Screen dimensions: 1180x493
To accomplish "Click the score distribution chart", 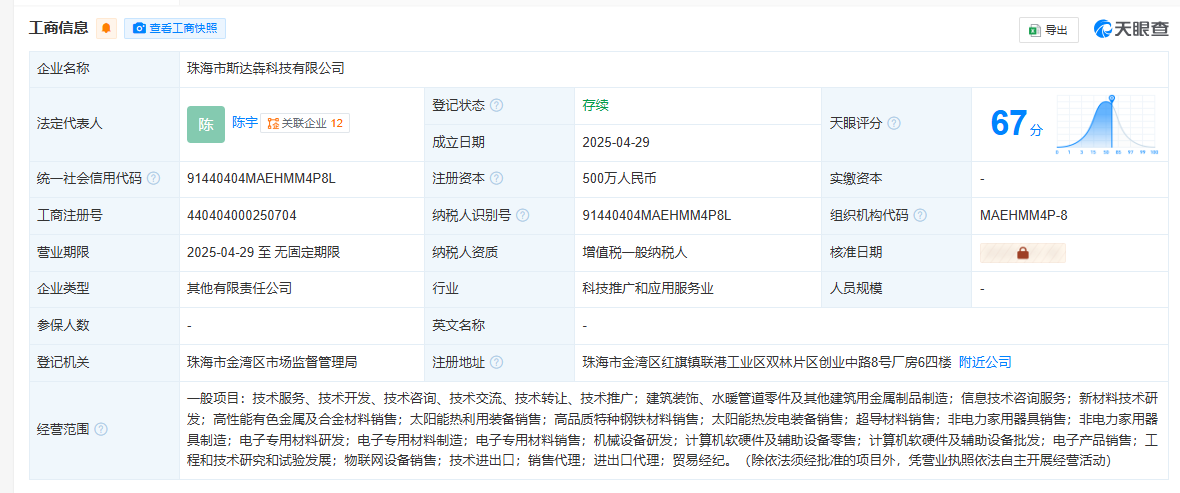I will click(x=1107, y=124).
